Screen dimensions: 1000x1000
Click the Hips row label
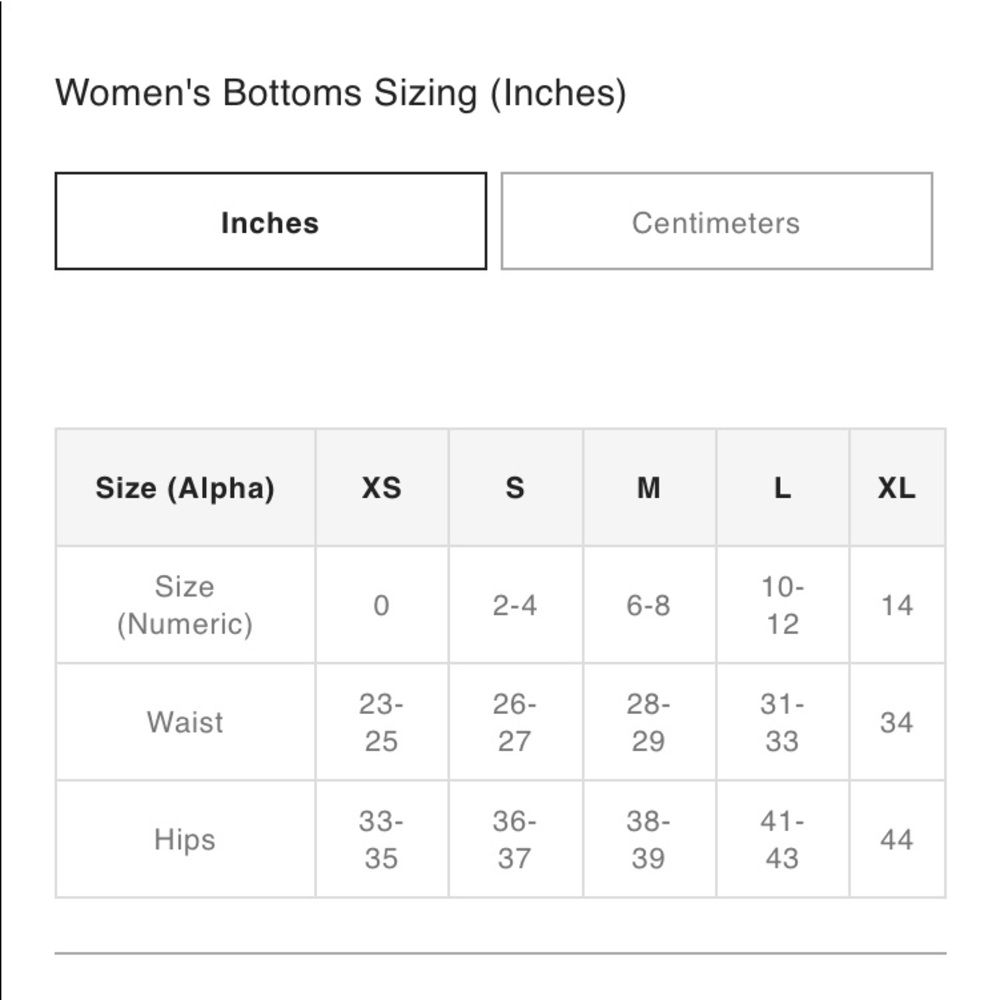[x=185, y=839]
